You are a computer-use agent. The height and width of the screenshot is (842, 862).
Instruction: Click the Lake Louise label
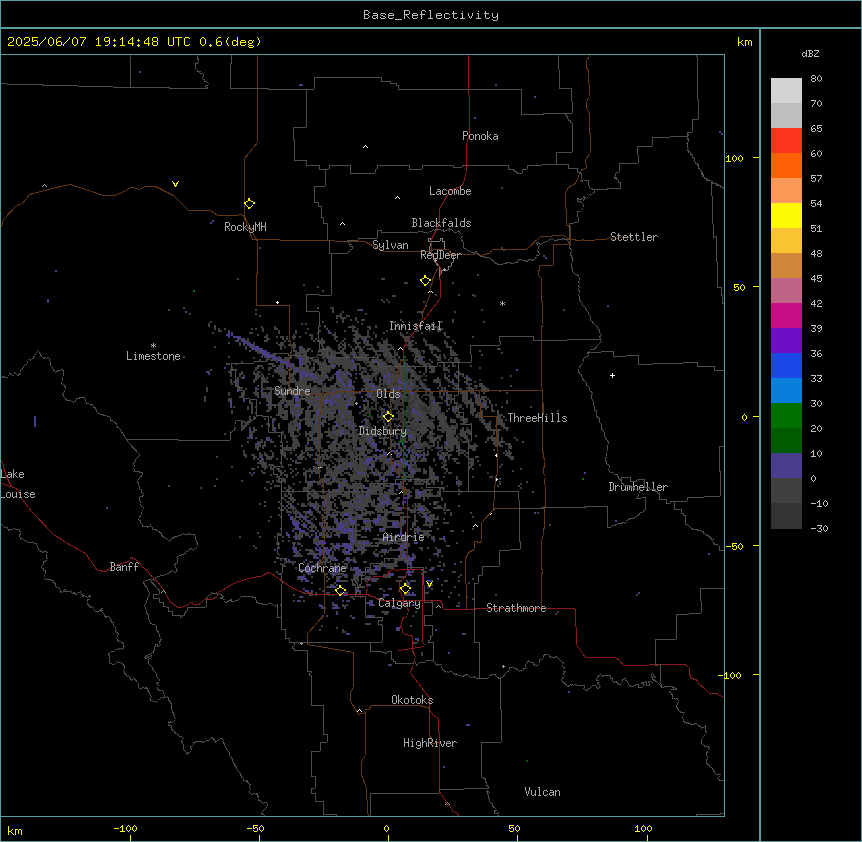(18, 484)
